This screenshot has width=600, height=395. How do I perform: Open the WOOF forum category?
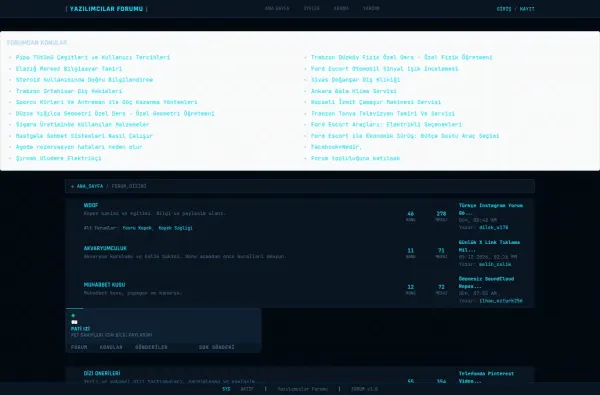point(91,206)
